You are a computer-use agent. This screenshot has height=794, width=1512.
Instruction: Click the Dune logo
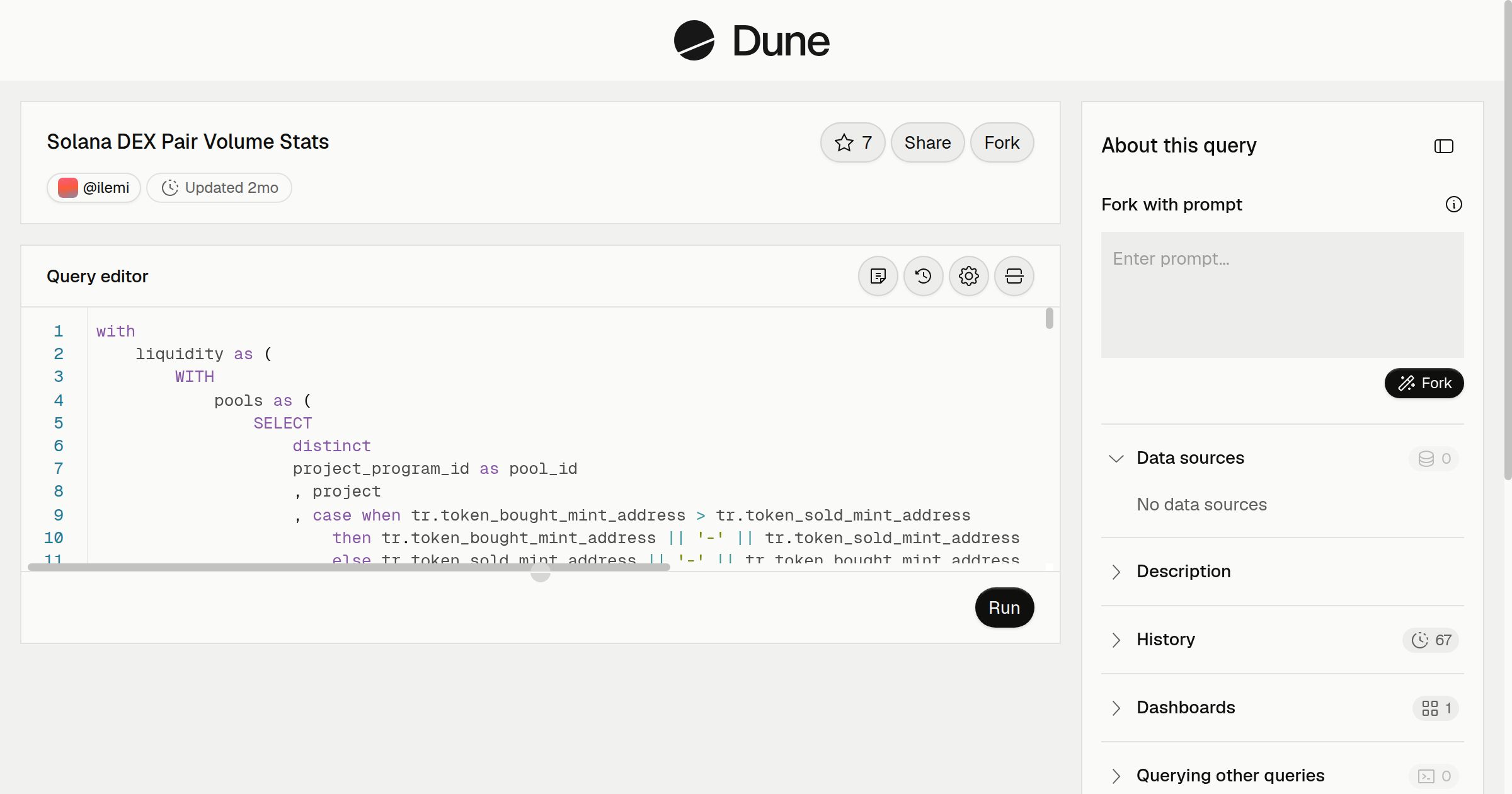(752, 40)
